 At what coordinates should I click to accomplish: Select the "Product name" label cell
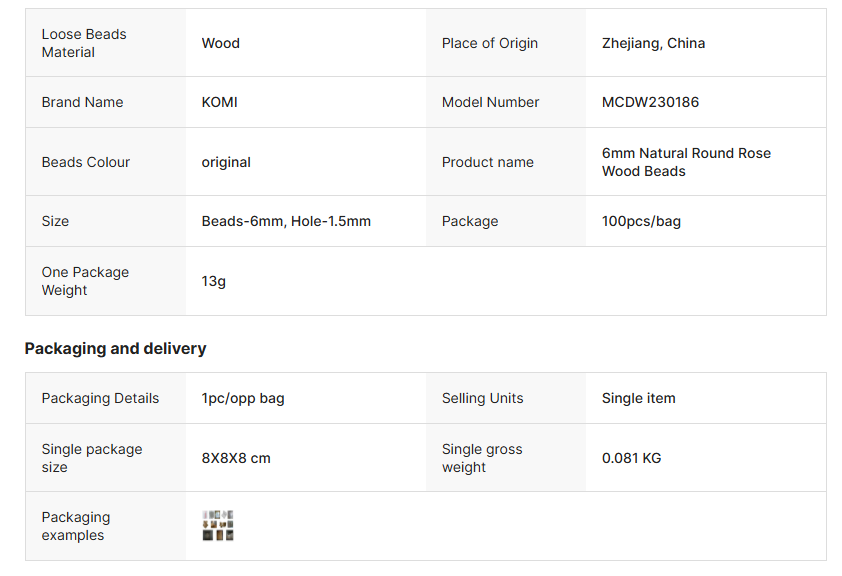click(x=488, y=162)
